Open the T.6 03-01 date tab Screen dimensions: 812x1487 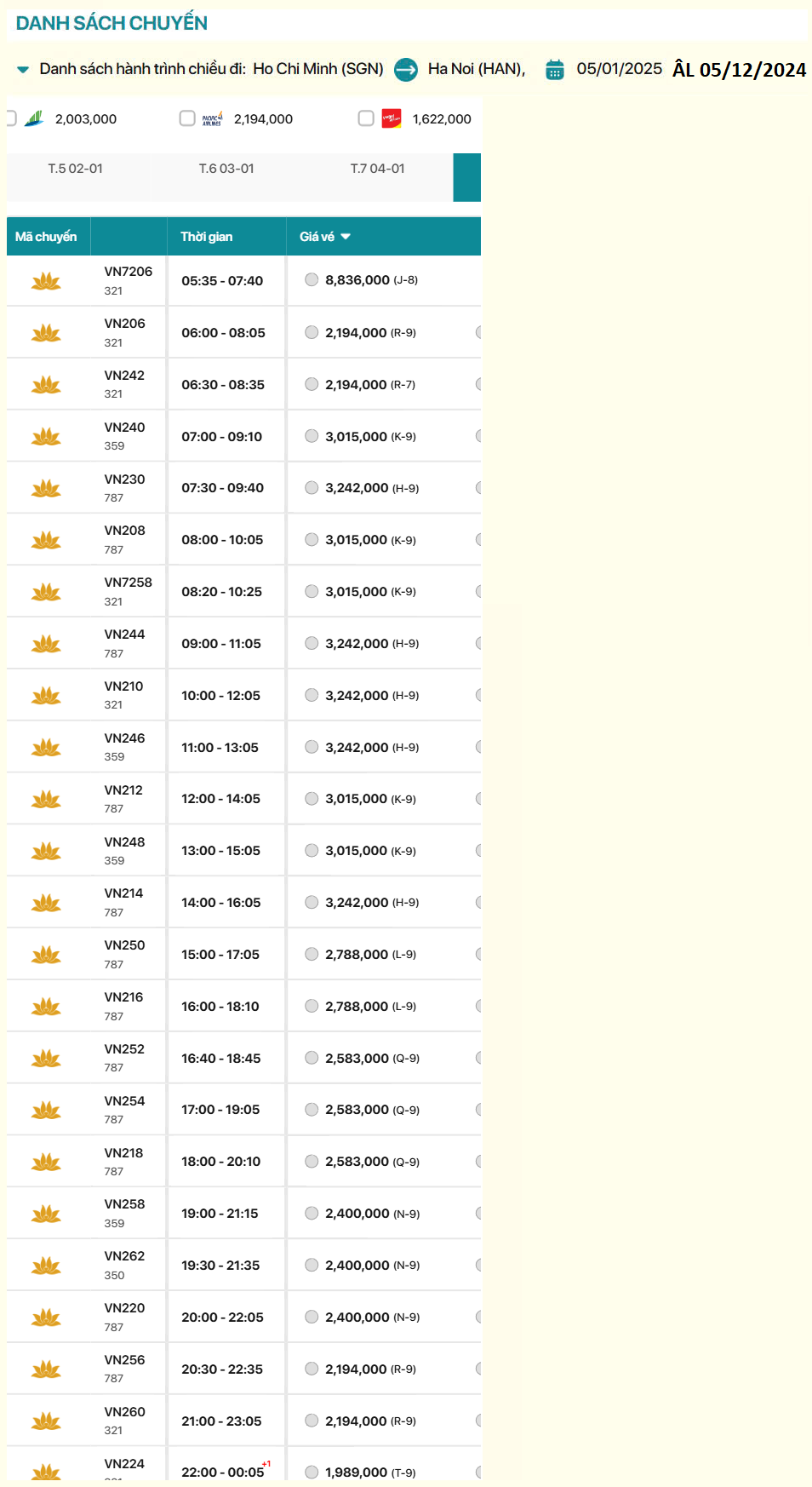coord(226,169)
